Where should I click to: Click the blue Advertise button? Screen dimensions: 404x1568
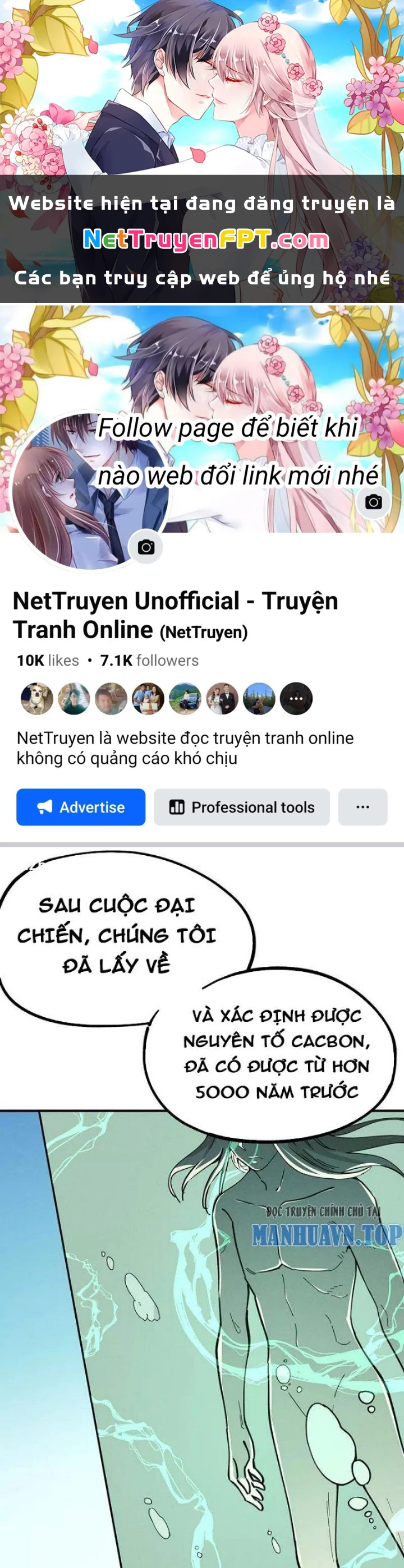[x=80, y=807]
